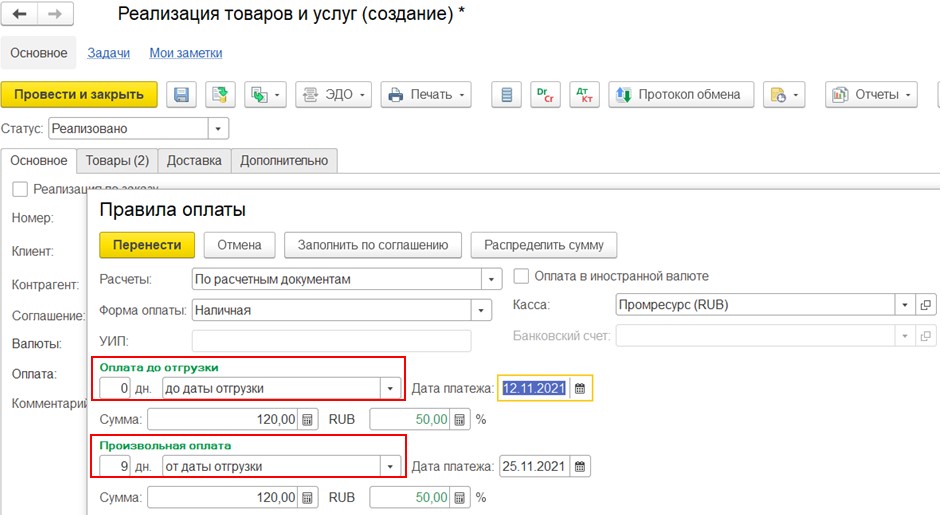Expand the Расчеты dropdown list

pyautogui.click(x=491, y=279)
